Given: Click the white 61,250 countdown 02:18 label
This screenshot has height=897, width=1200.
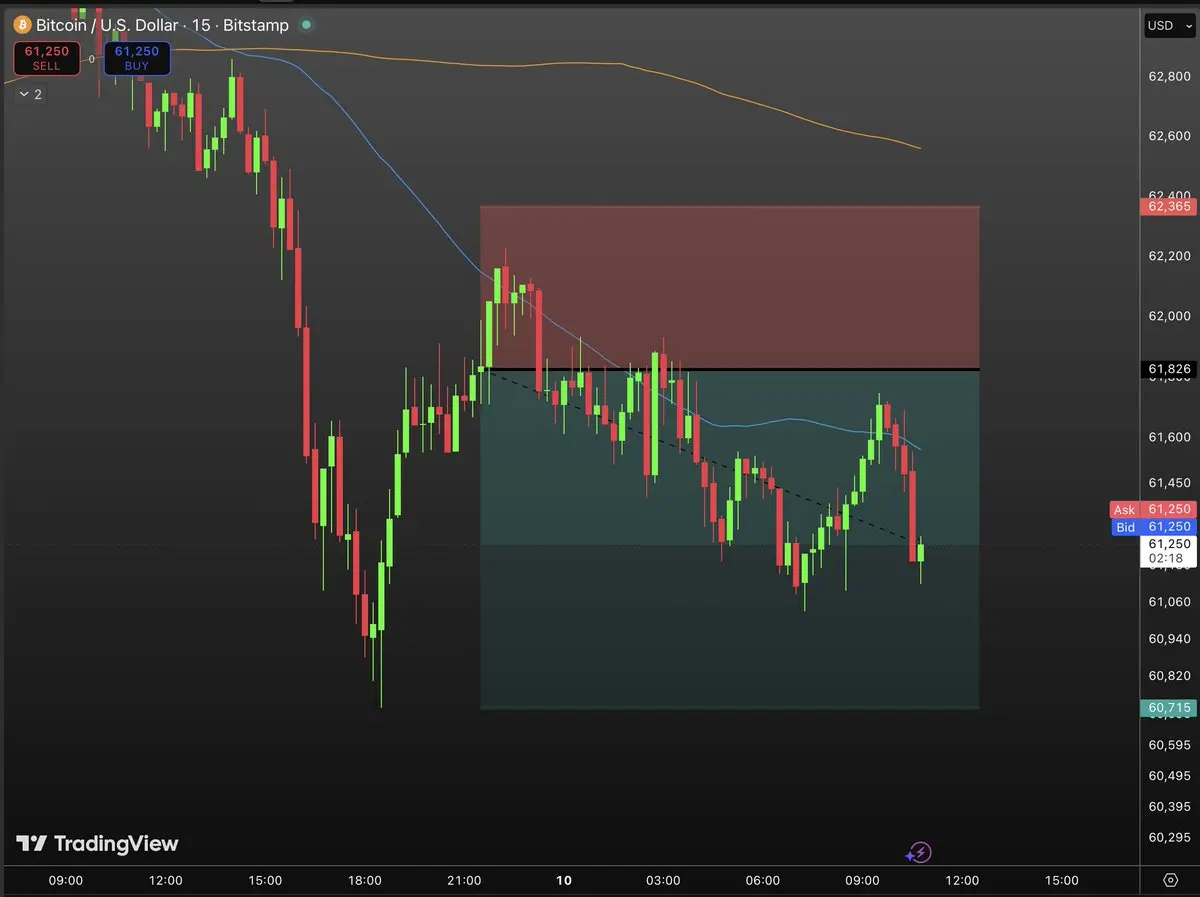Looking at the screenshot, I should [1168, 551].
